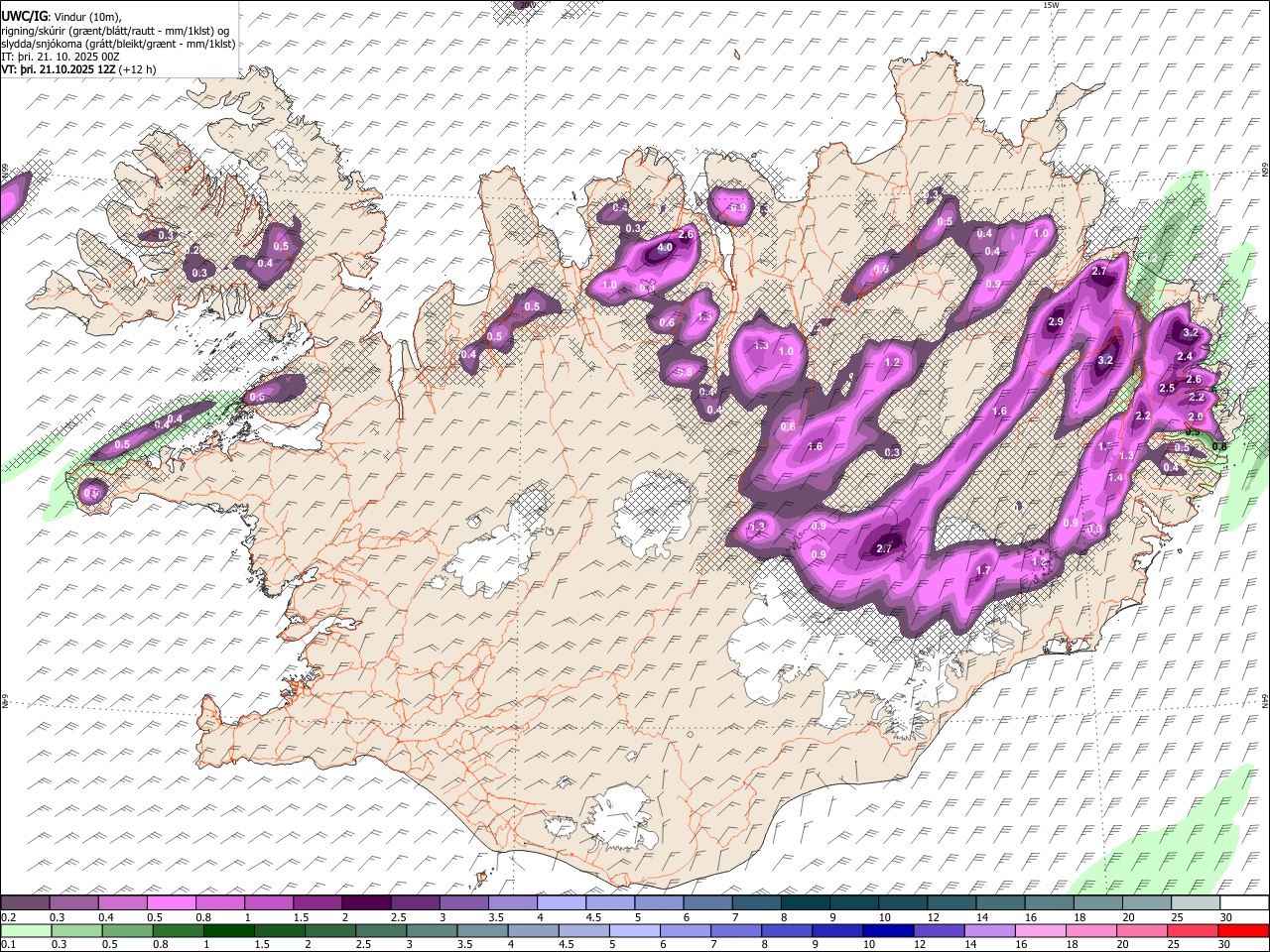The image size is (1270, 952).
Task: Click the bold "VT: þri. 21.10.2025 12Z" text
Action: pos(59,70)
